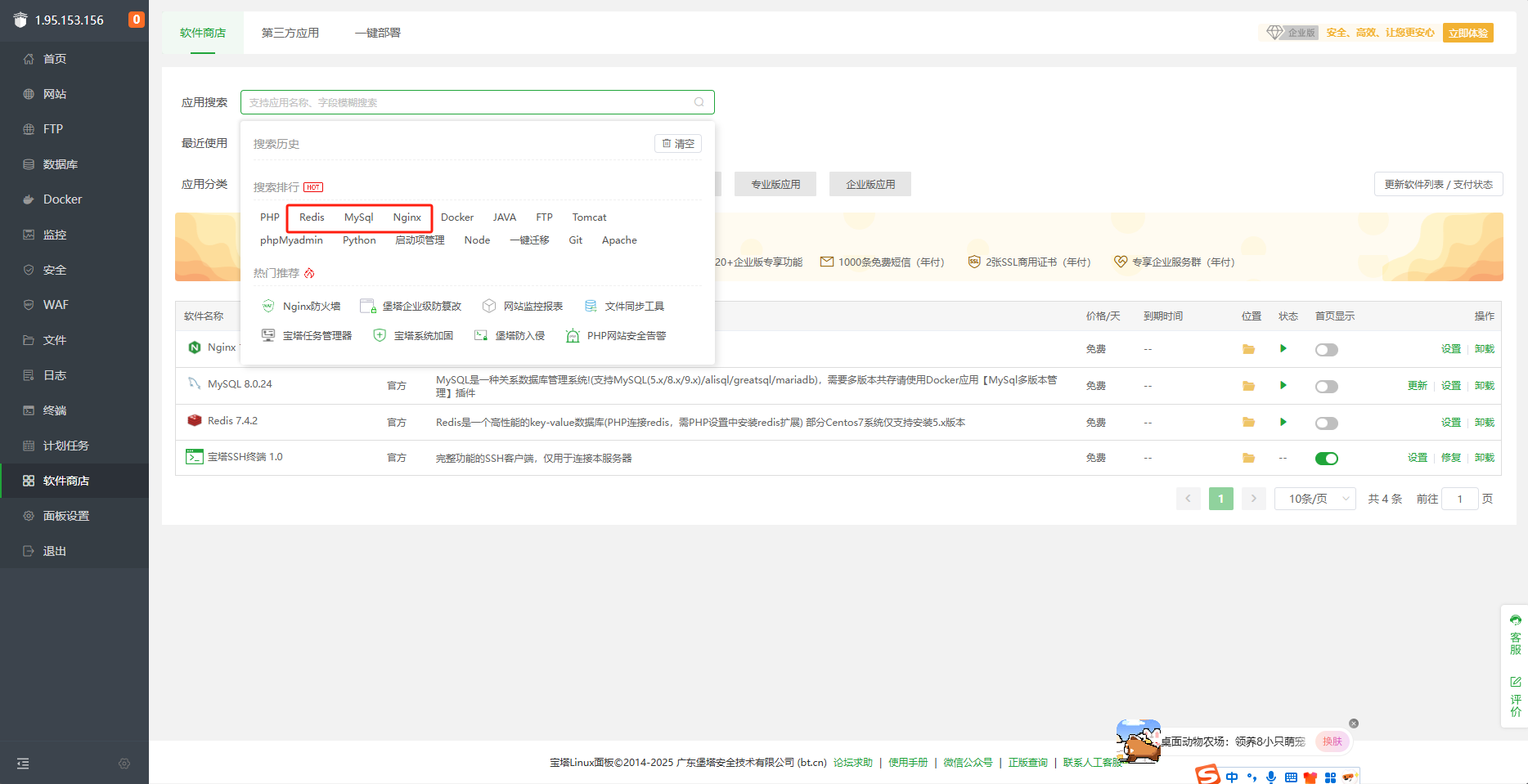Click the 计划任务 sidebar icon
This screenshot has height=784, width=1528.
coord(29,446)
